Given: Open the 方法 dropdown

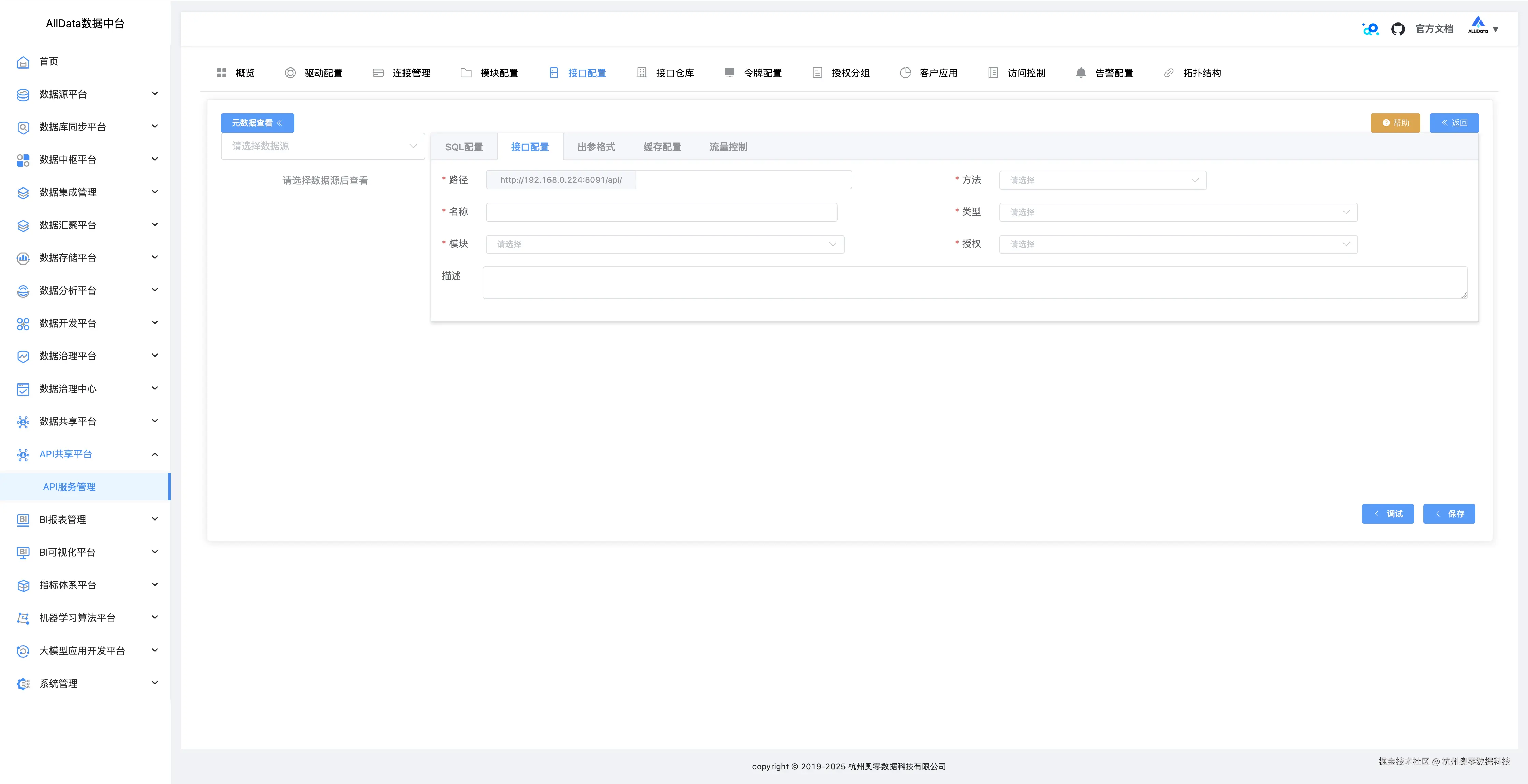Looking at the screenshot, I should click(x=1102, y=180).
